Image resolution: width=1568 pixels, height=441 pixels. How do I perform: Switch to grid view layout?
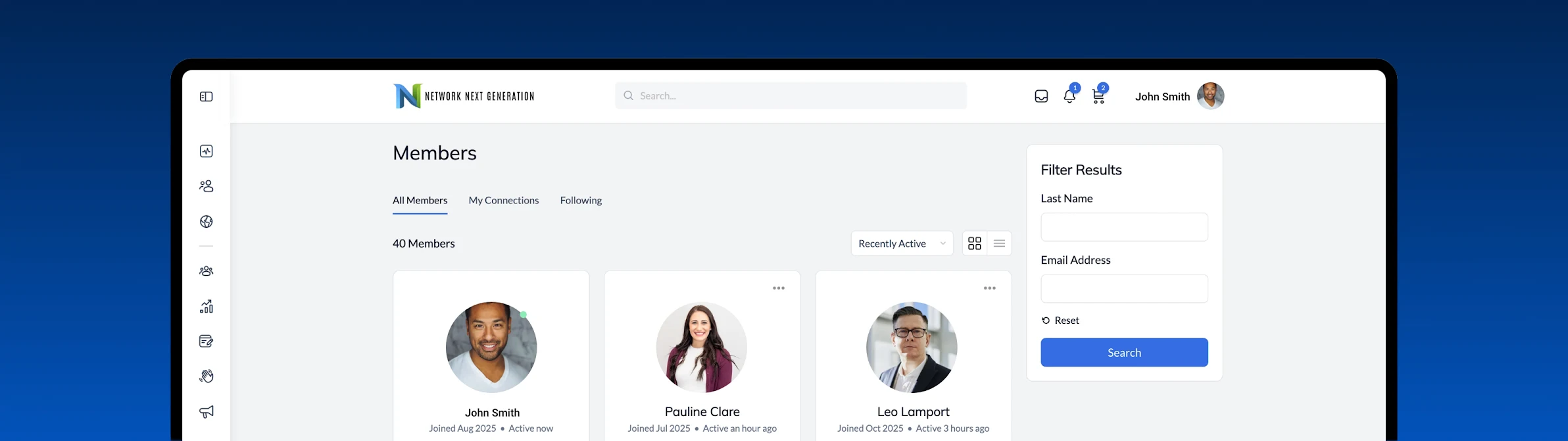point(974,244)
